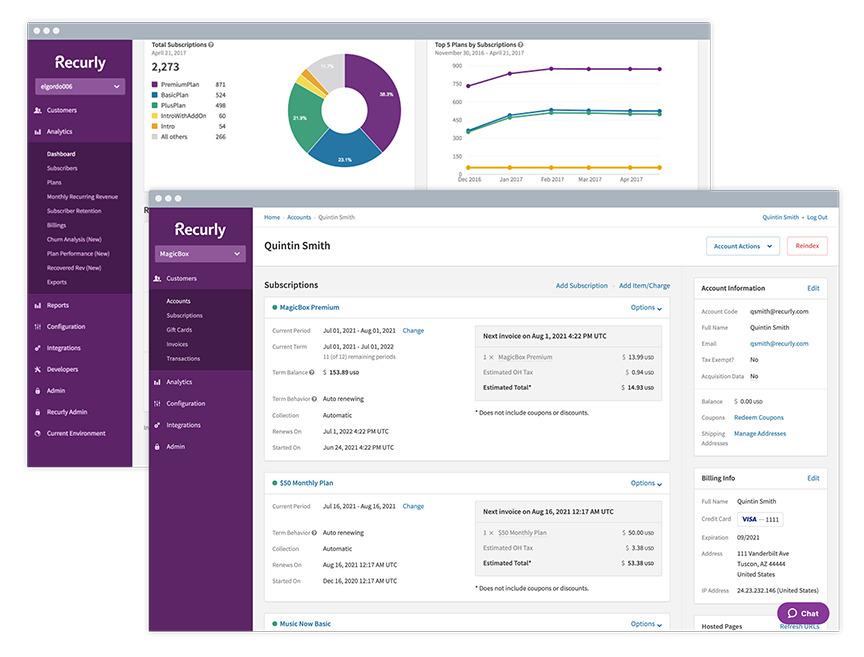
Task: Open Monthly Recurring Revenue in back window
Action: 82,197
